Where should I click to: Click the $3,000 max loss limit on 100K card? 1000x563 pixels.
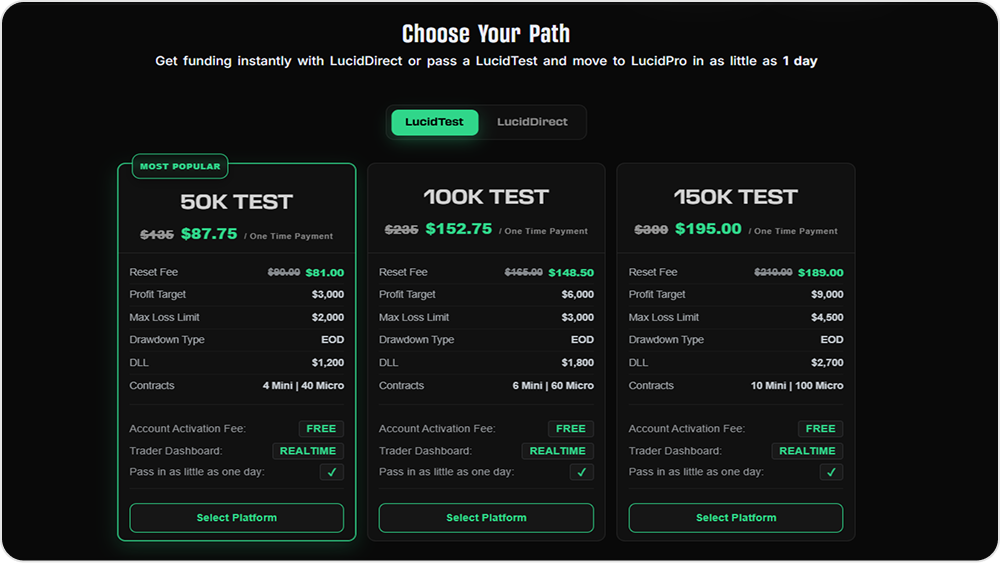point(578,318)
